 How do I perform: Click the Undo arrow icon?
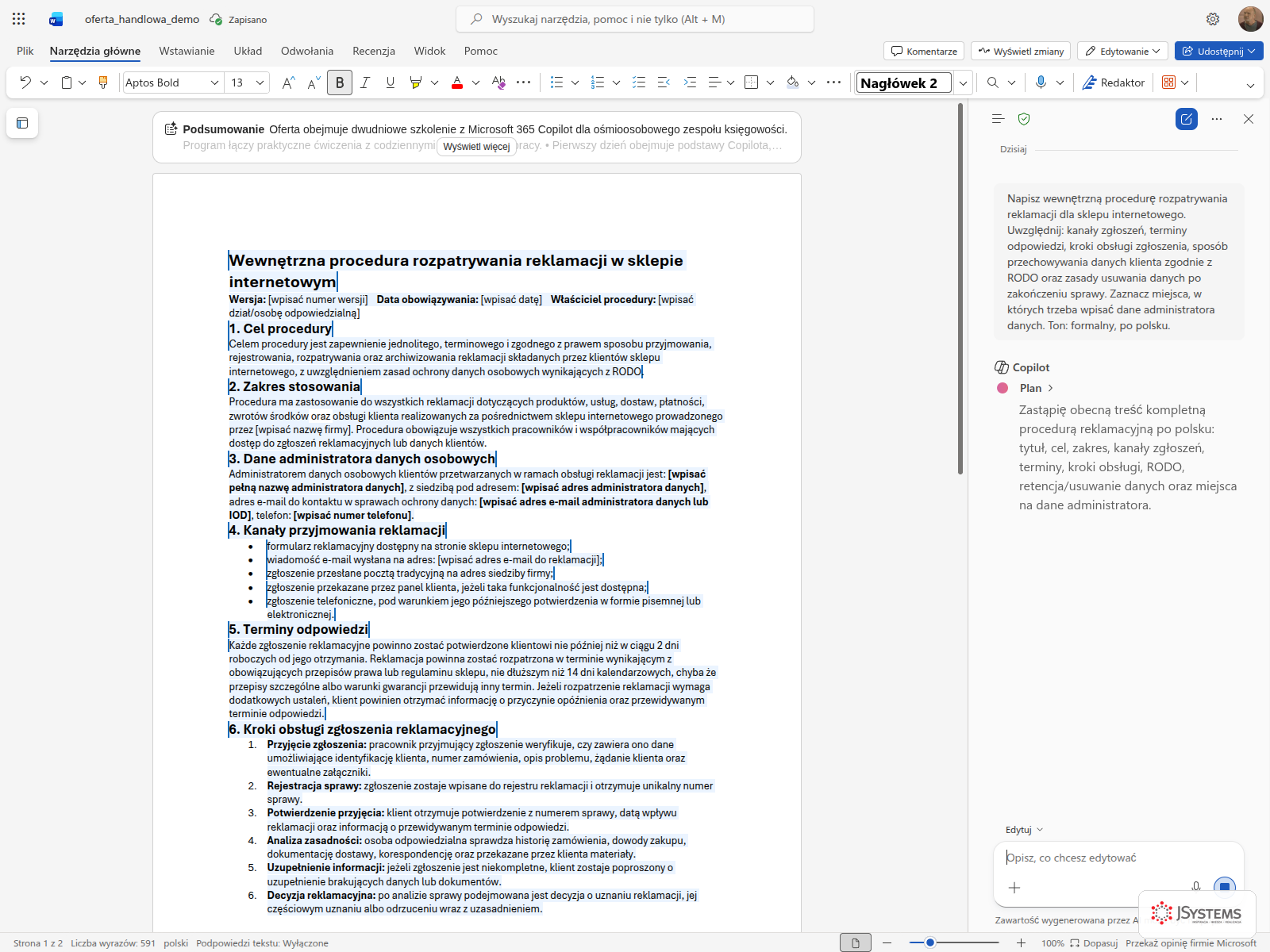click(25, 83)
